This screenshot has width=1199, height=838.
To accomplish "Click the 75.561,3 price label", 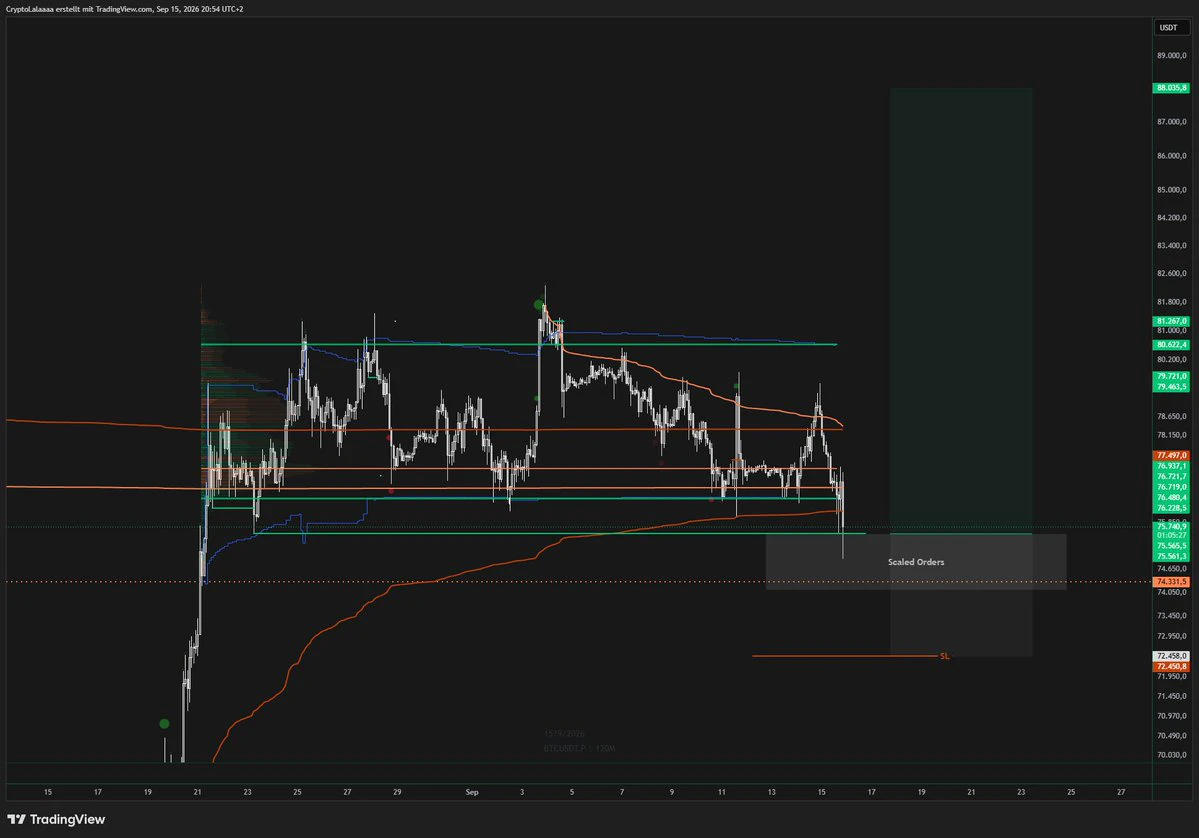I will [1171, 556].
